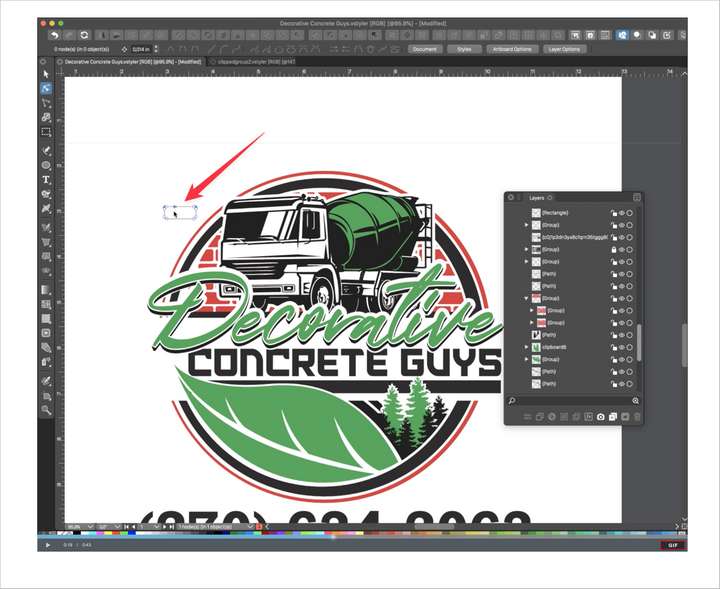The height and width of the screenshot is (589, 720).
Task: Collapse the expanded red Group in Layers
Action: (527, 298)
